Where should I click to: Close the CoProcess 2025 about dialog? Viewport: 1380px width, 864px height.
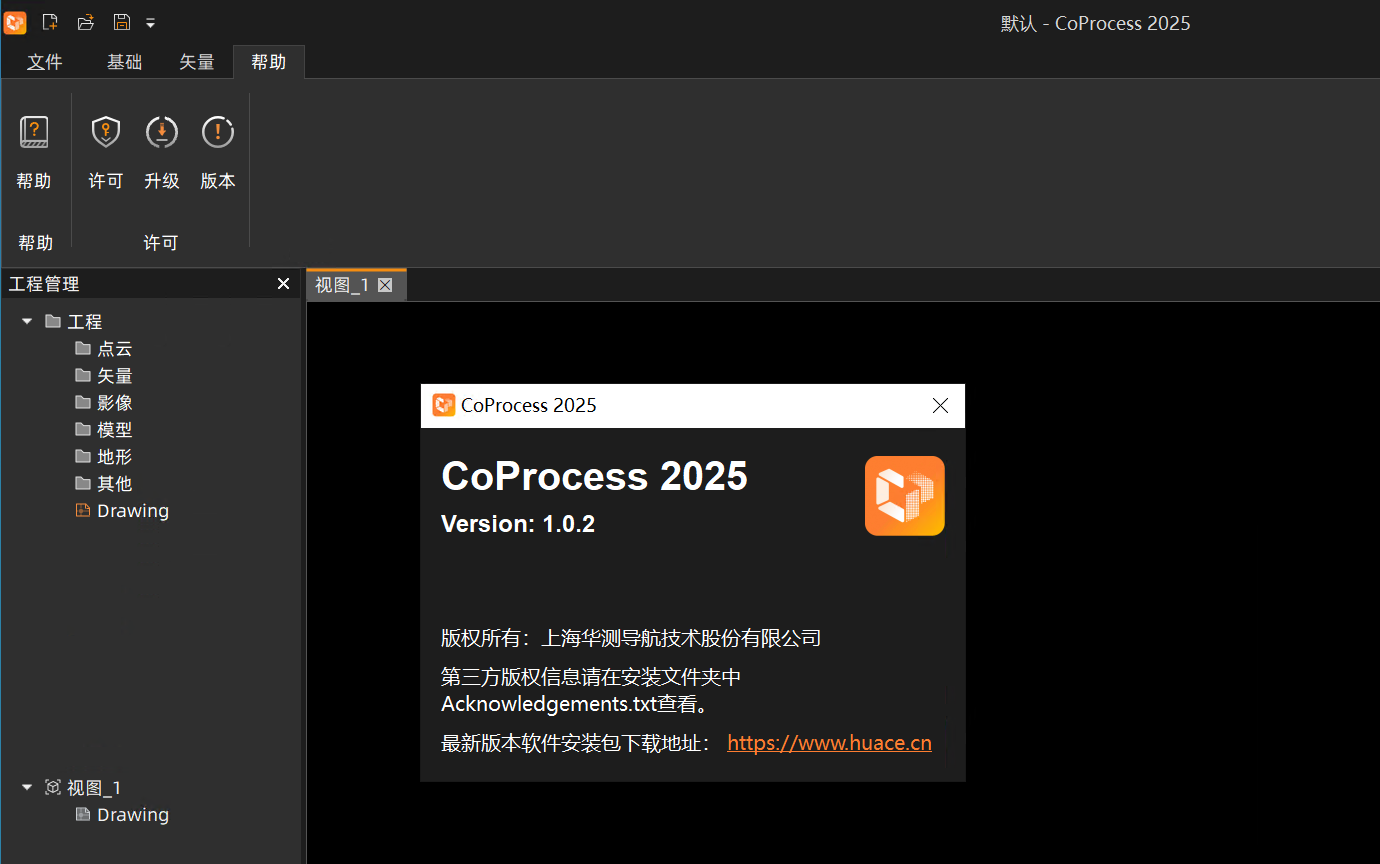tap(939, 405)
